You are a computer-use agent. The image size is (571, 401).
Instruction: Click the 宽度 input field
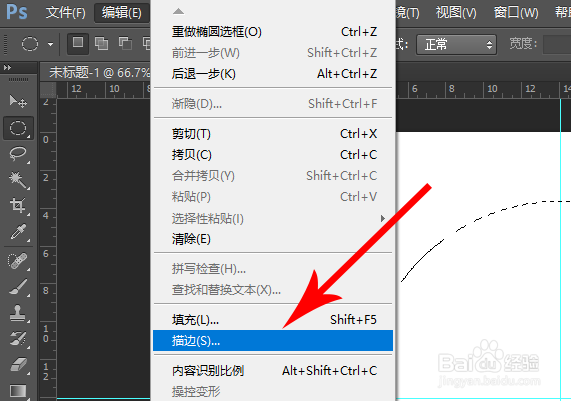pos(557,45)
